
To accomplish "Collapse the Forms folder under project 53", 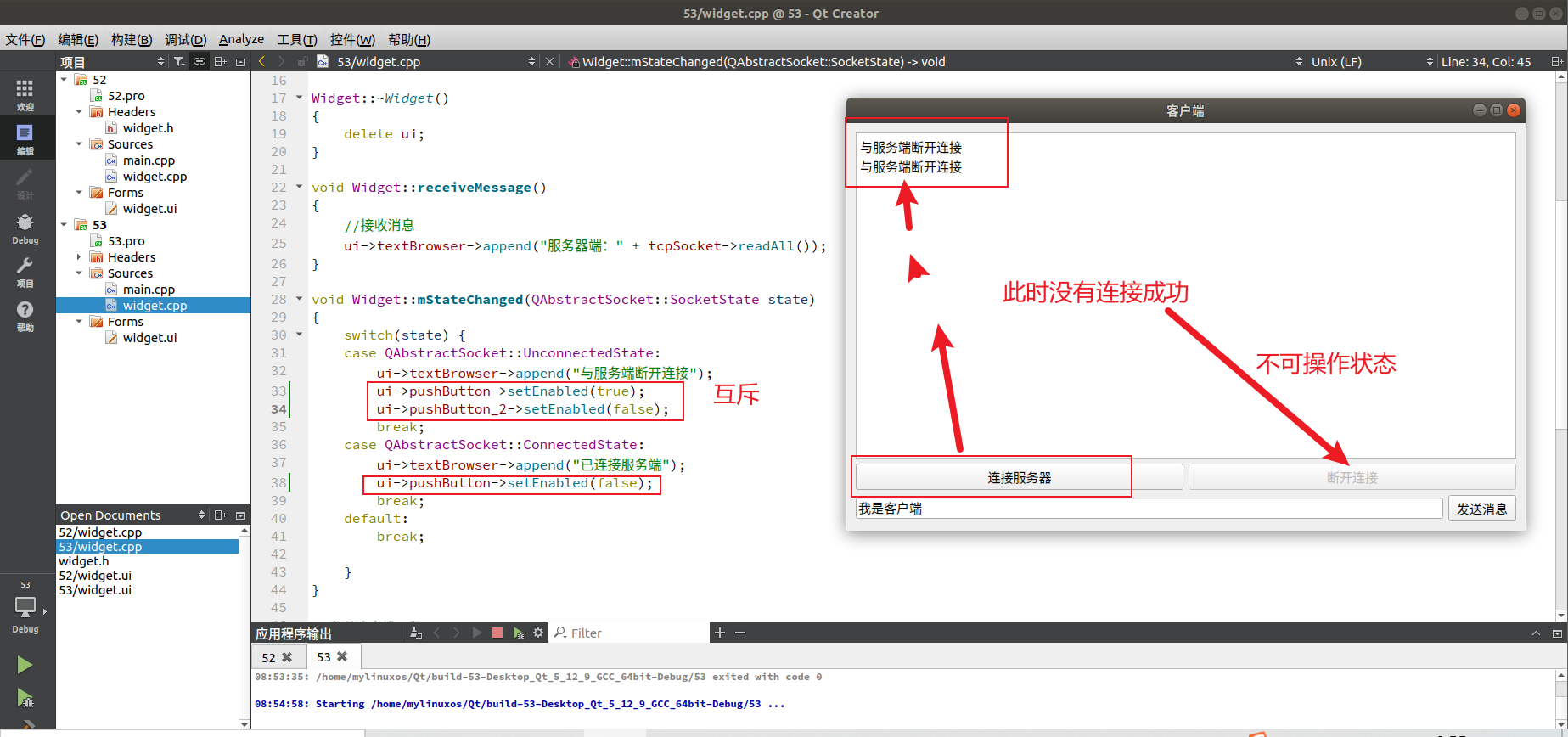I will pyautogui.click(x=79, y=321).
